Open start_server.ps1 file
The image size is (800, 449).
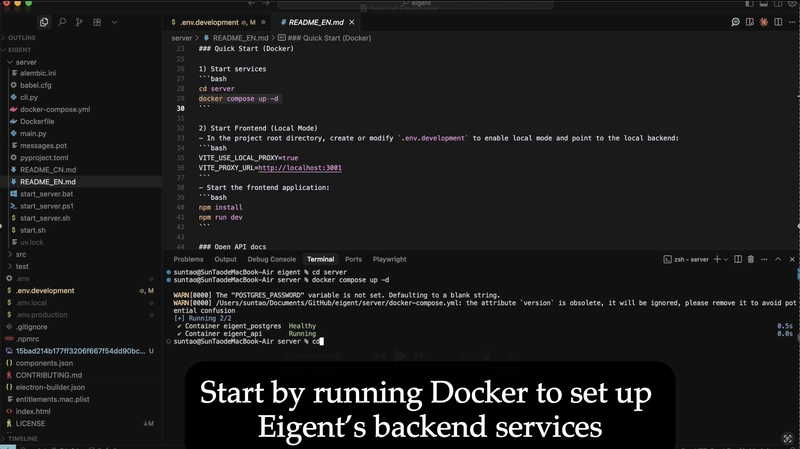pos(46,206)
